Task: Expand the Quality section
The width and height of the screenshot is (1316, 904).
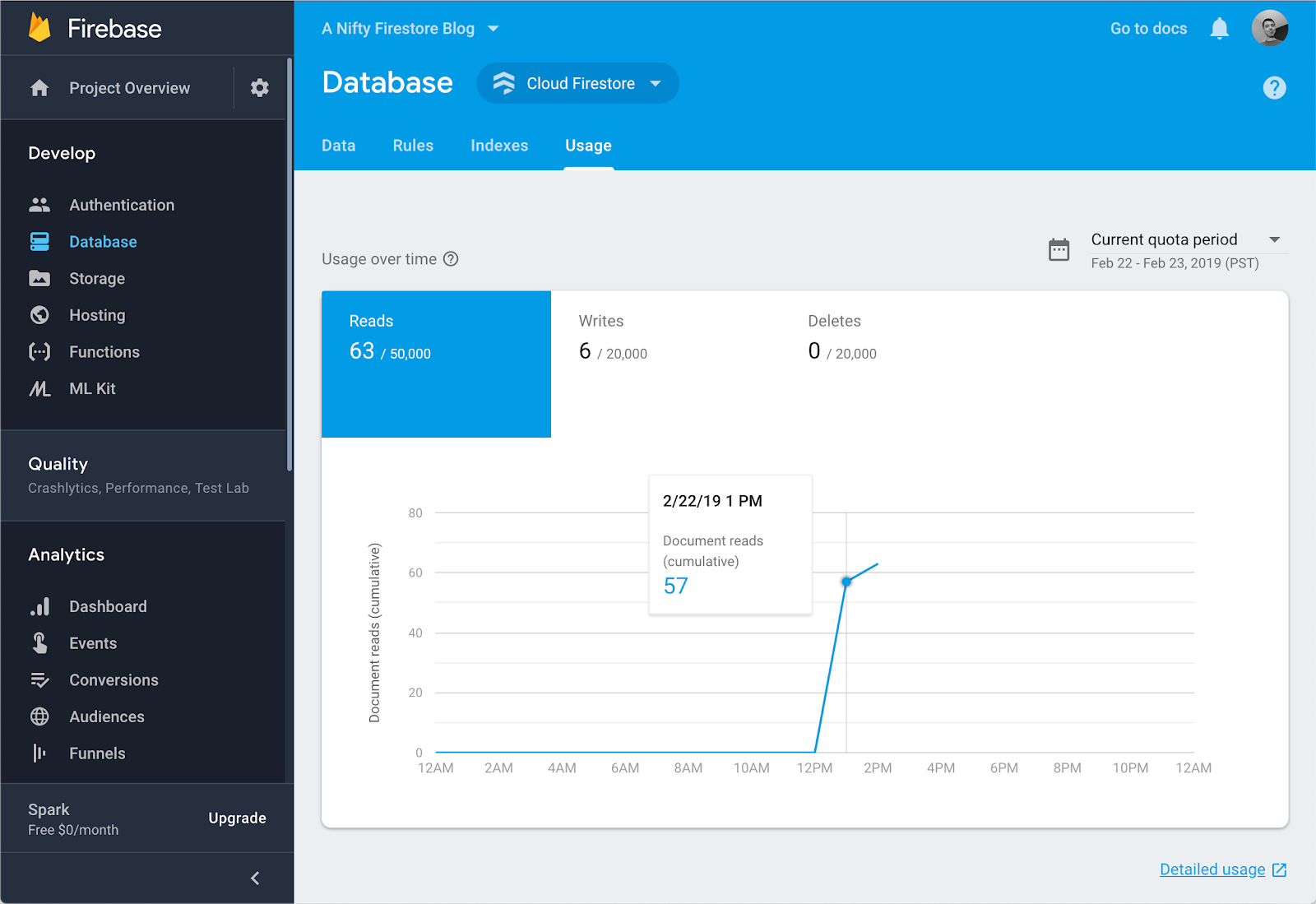Action: 143,475
